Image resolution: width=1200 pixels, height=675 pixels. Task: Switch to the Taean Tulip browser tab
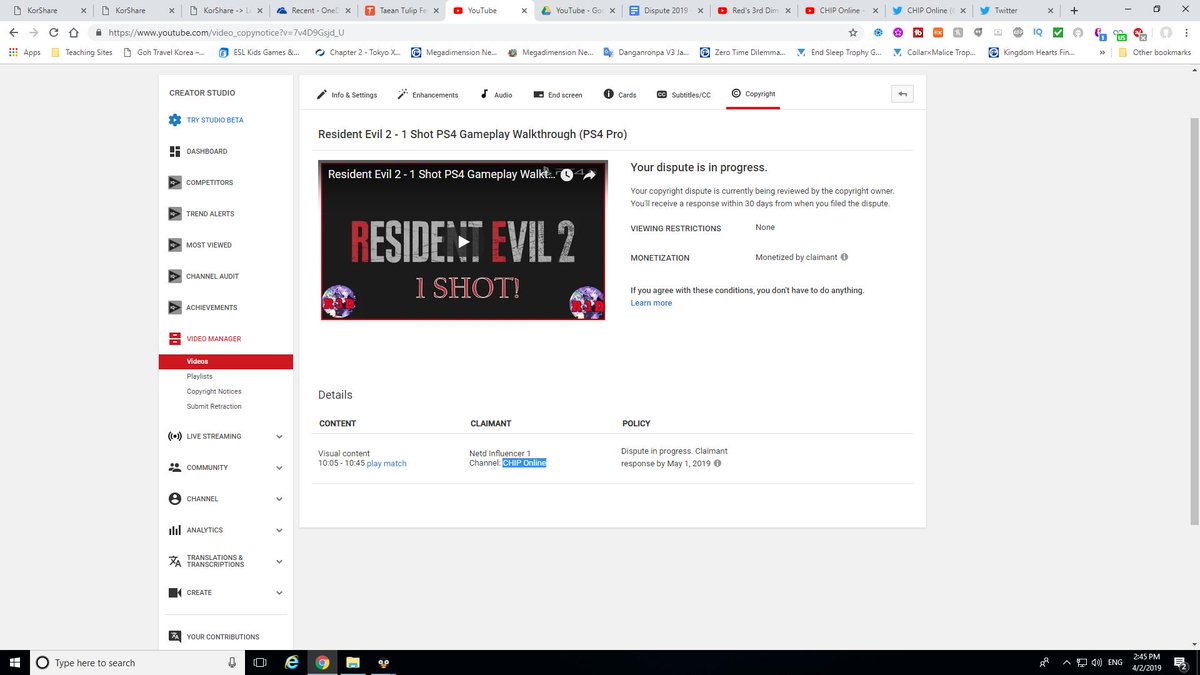(x=400, y=10)
